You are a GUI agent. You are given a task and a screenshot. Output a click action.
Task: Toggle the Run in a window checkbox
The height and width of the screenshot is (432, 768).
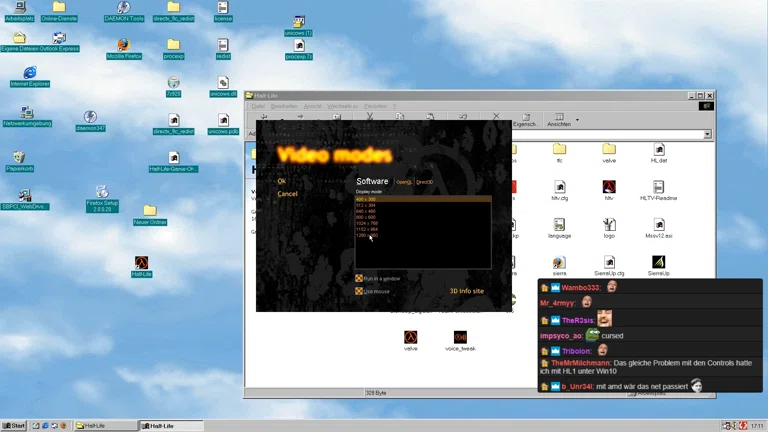tap(359, 278)
